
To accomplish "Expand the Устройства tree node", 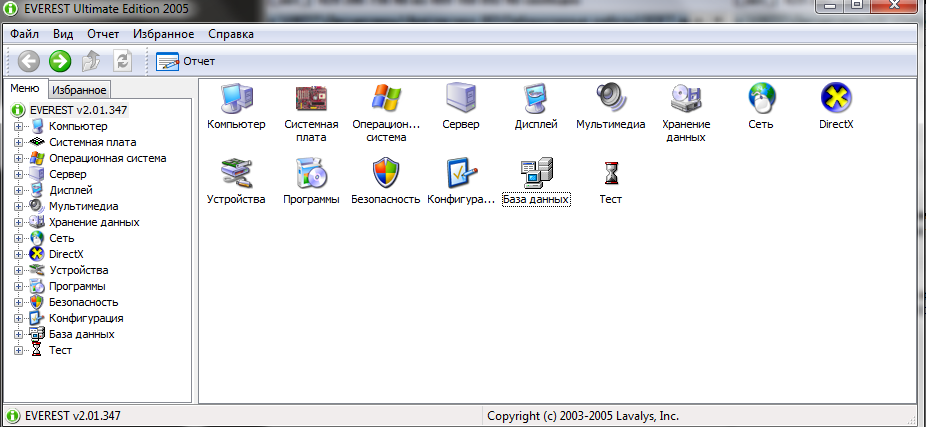I will (x=18, y=270).
